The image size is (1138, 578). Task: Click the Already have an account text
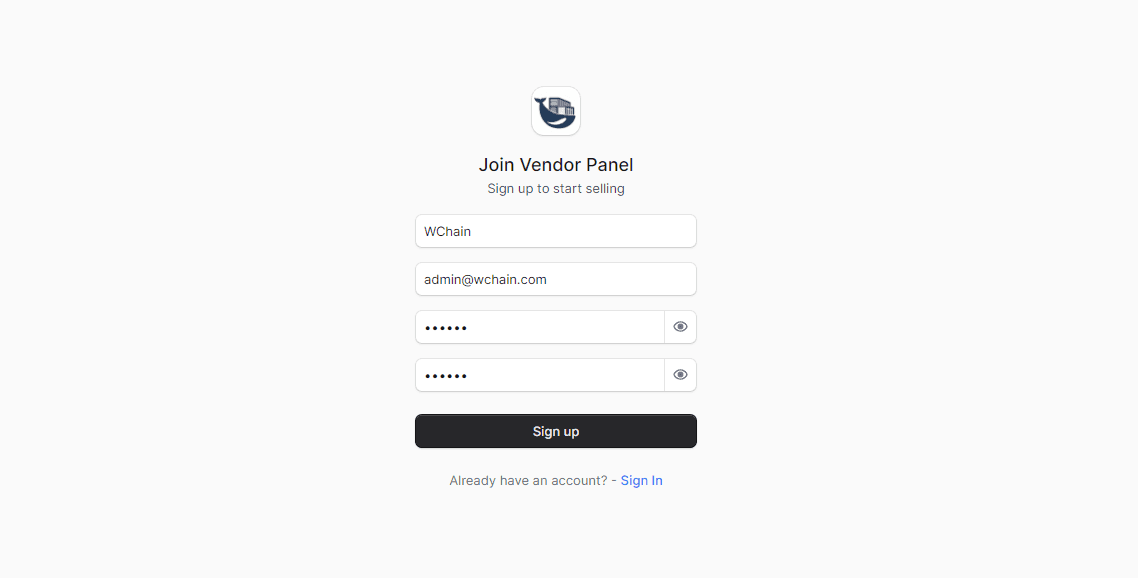tap(528, 481)
